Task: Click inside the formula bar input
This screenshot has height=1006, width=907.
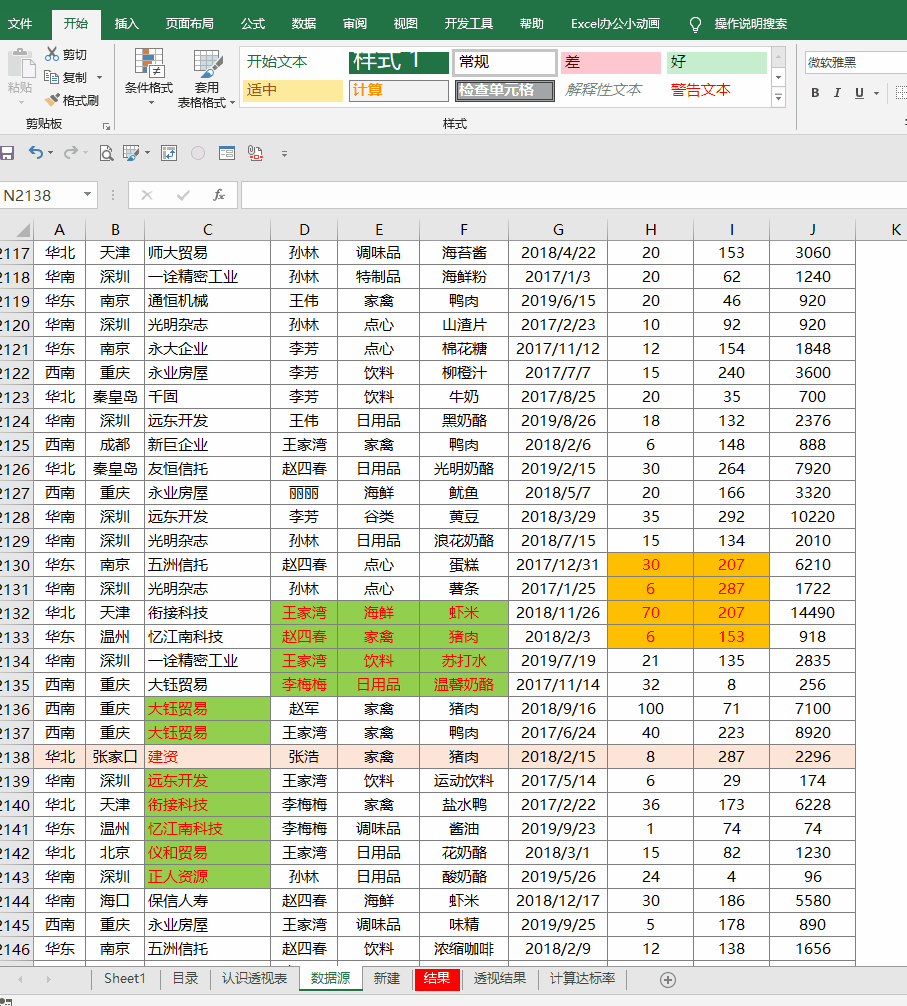Action: coord(574,195)
